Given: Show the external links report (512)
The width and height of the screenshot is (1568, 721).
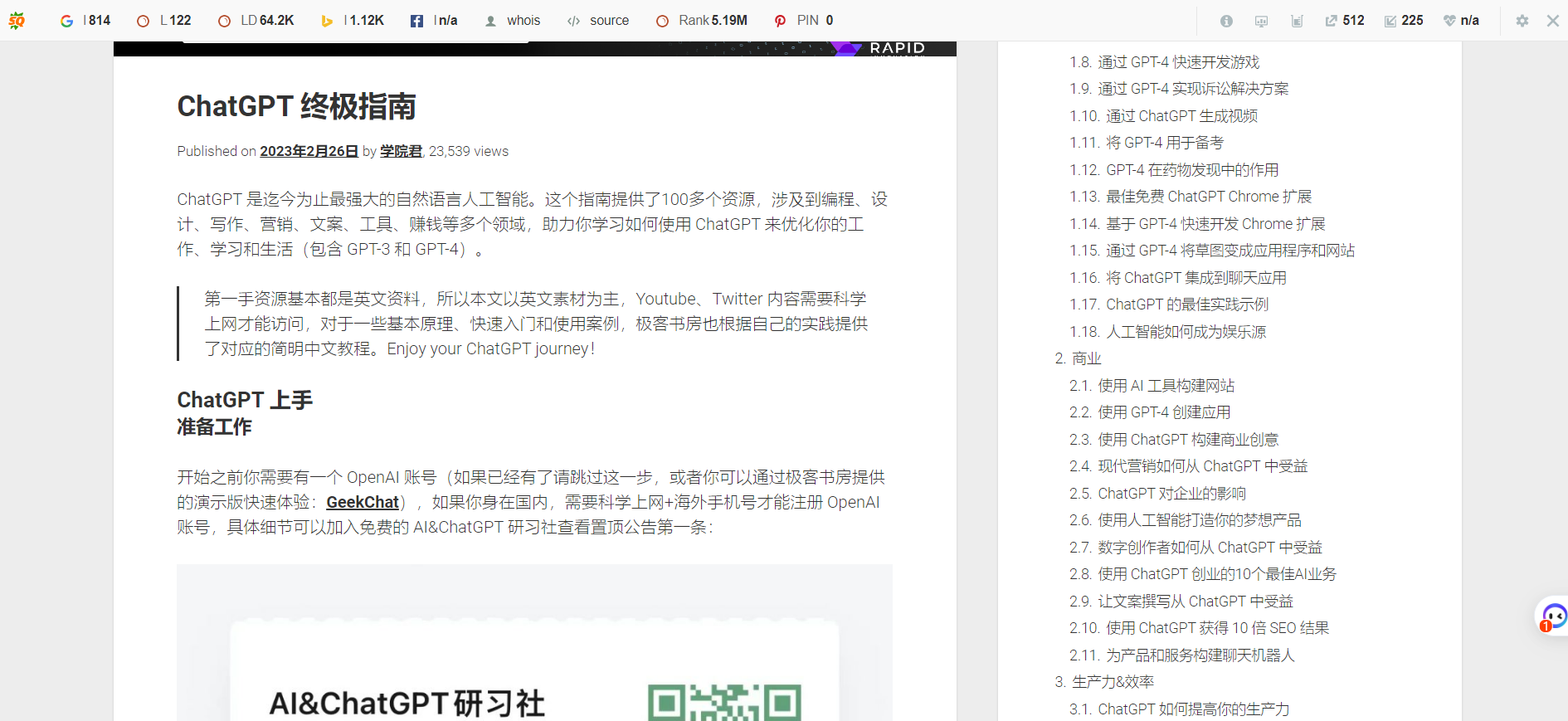Looking at the screenshot, I should tap(1345, 21).
